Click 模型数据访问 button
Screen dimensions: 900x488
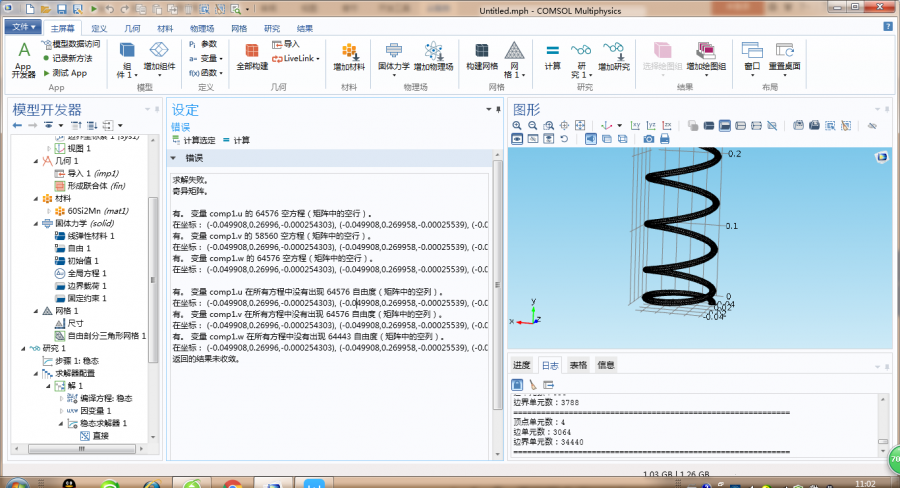coord(71,44)
